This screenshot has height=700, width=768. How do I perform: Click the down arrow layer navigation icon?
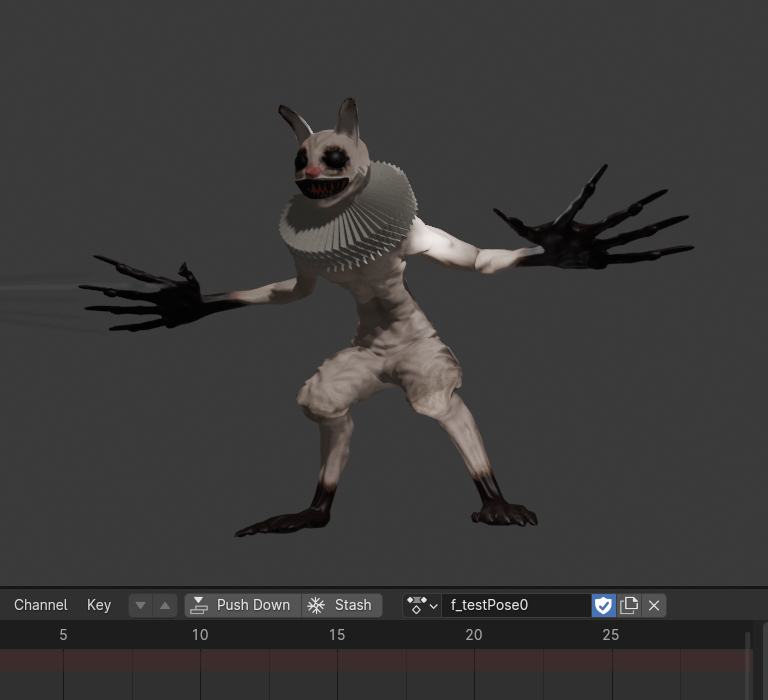pyautogui.click(x=141, y=605)
